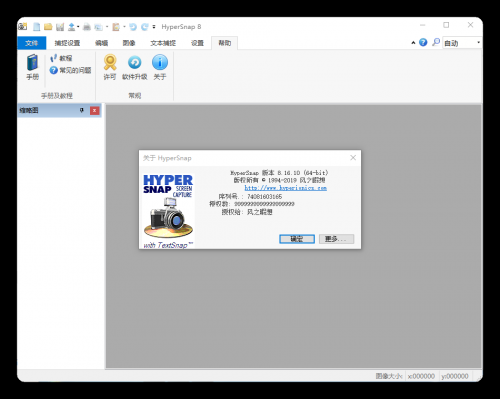Click the Save diskette icon
The height and width of the screenshot is (399, 500).
click(60, 27)
